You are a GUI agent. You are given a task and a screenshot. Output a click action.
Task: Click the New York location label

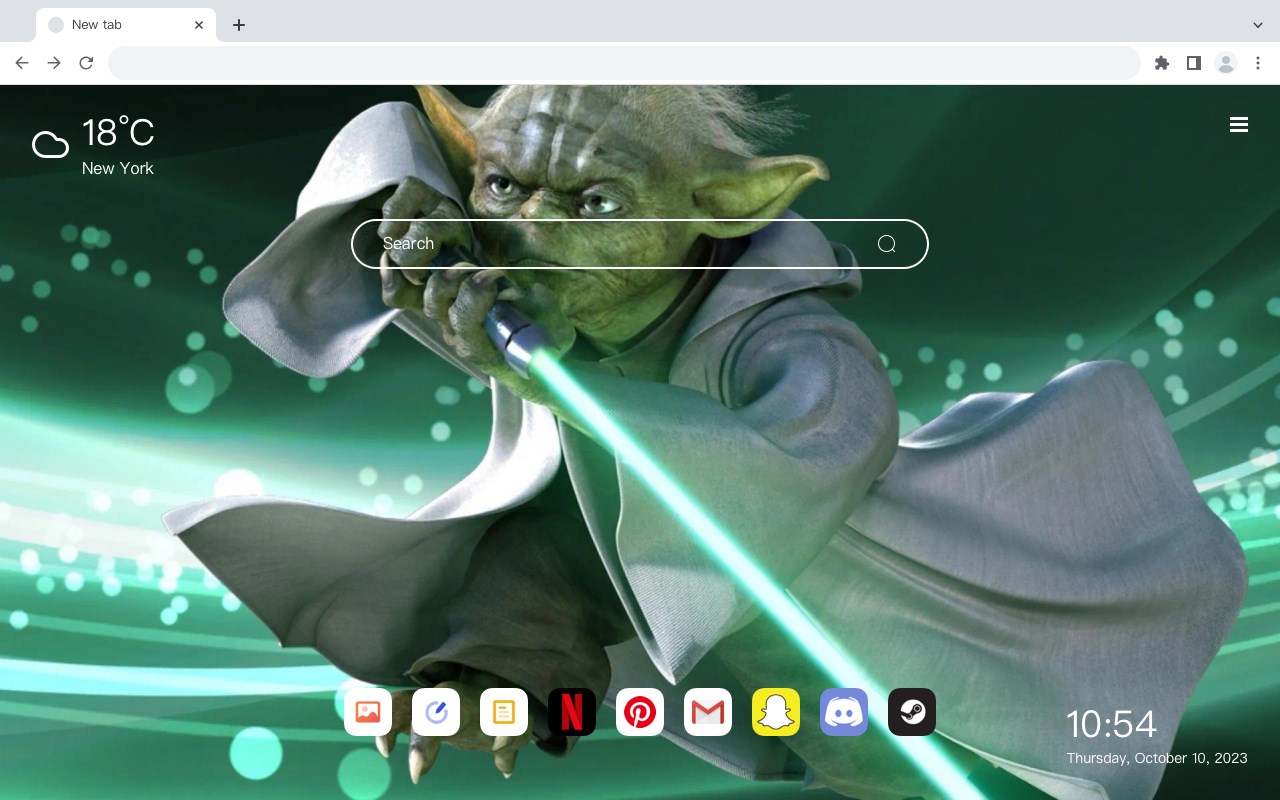pyautogui.click(x=118, y=168)
